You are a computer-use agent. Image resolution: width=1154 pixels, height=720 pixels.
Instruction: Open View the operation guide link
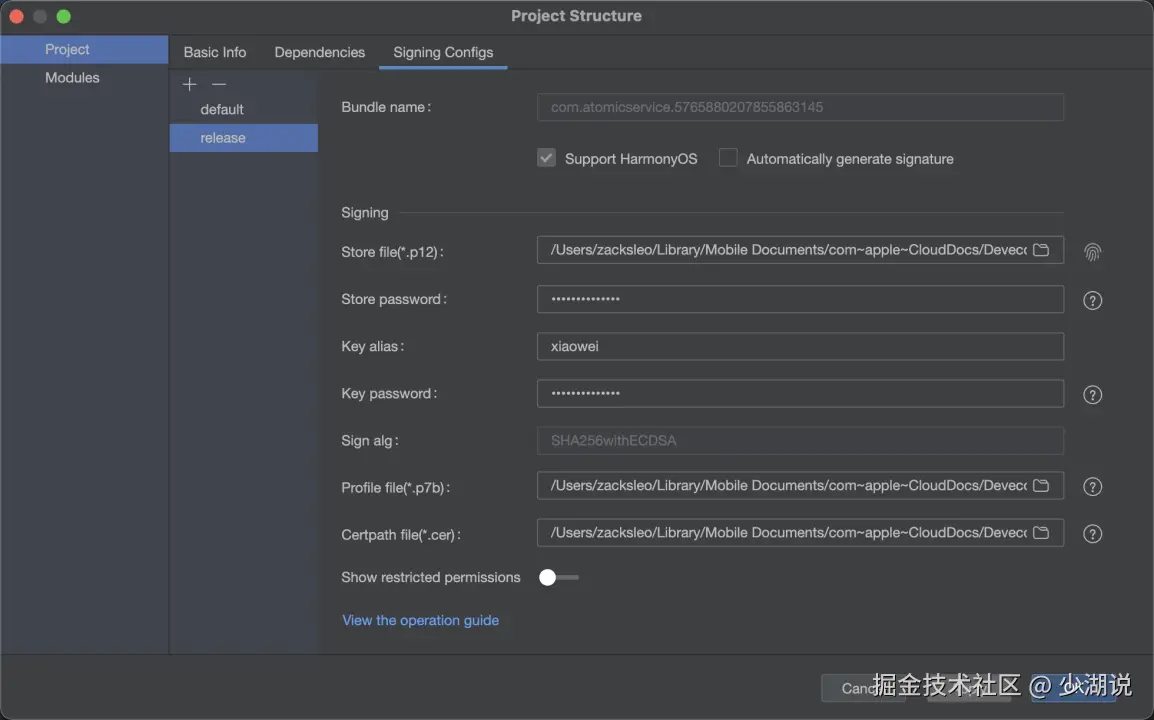420,620
